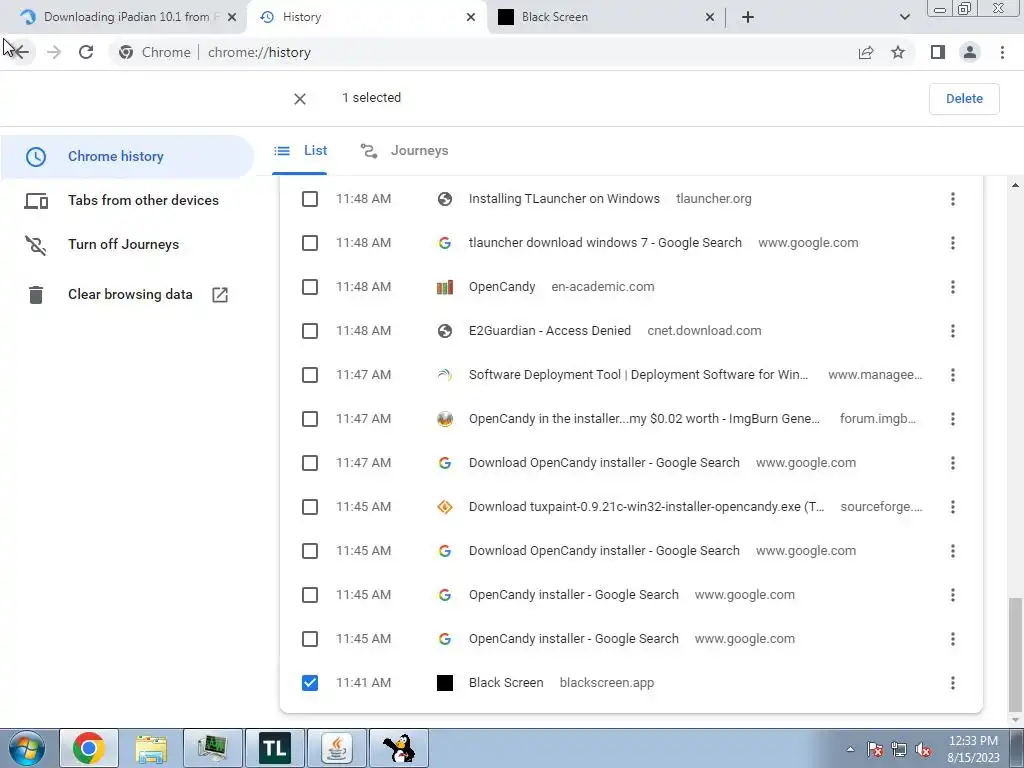Viewport: 1024px width, 768px height.
Task: Click the Tabs from other devices icon
Action: click(36, 200)
